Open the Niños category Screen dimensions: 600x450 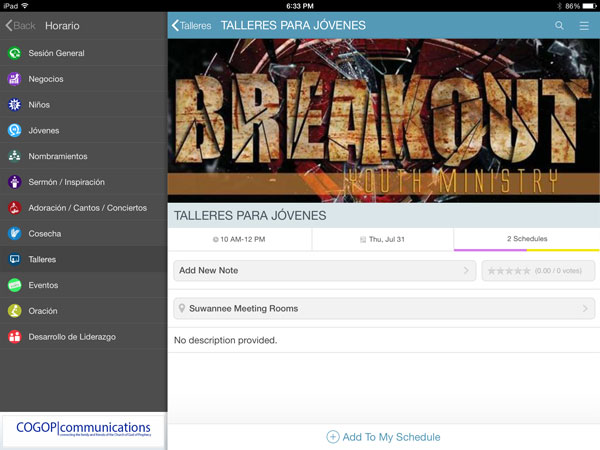point(83,104)
